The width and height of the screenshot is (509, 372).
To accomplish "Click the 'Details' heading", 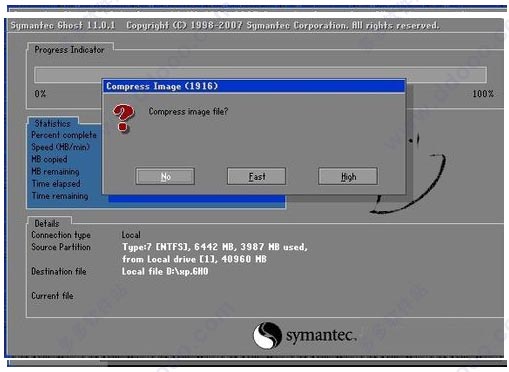I will [x=47, y=223].
